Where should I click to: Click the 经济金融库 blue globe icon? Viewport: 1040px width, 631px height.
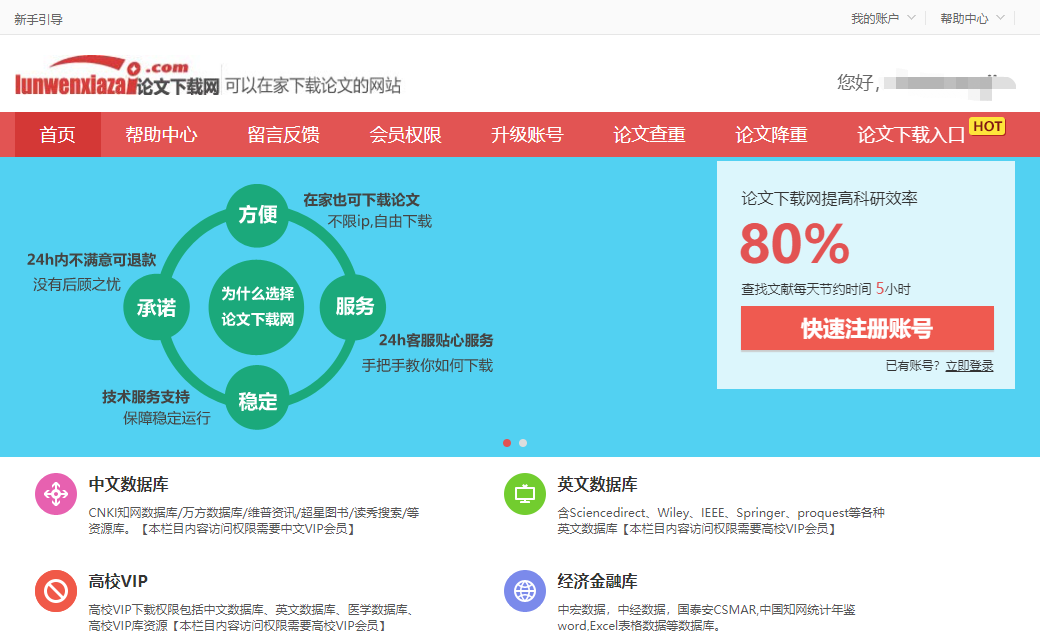[x=524, y=591]
